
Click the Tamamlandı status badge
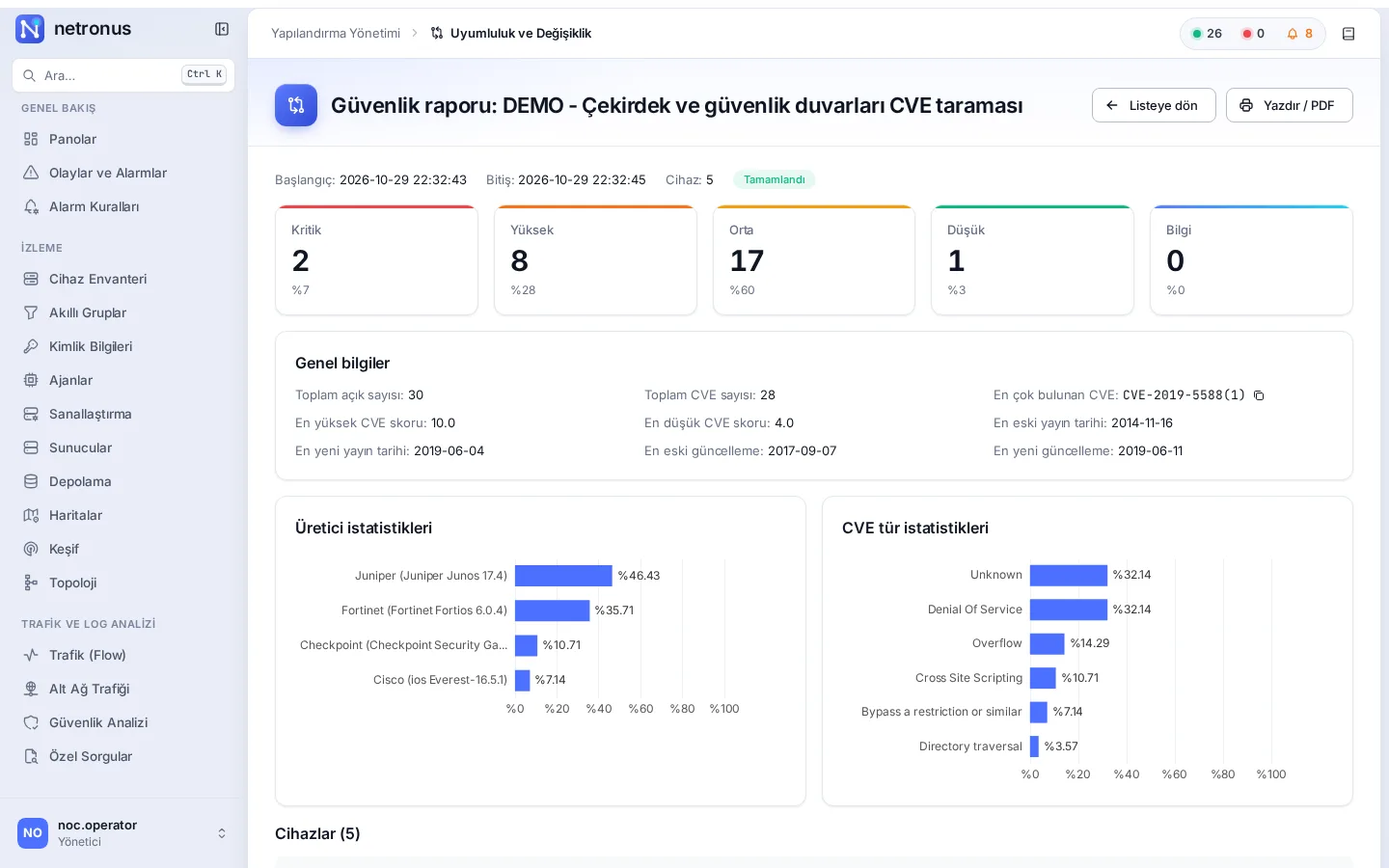click(774, 179)
